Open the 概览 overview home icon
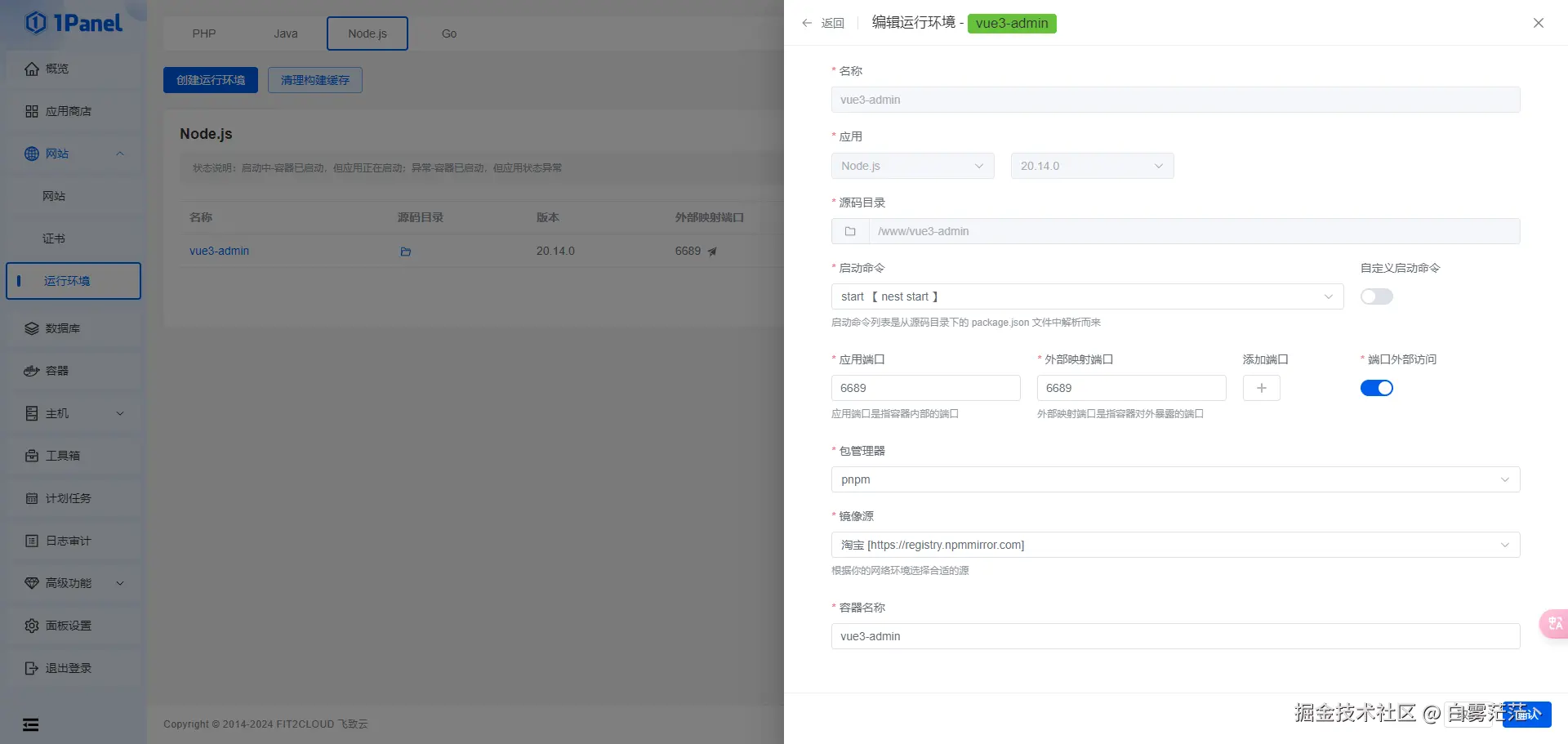1568x744 pixels. [x=32, y=69]
